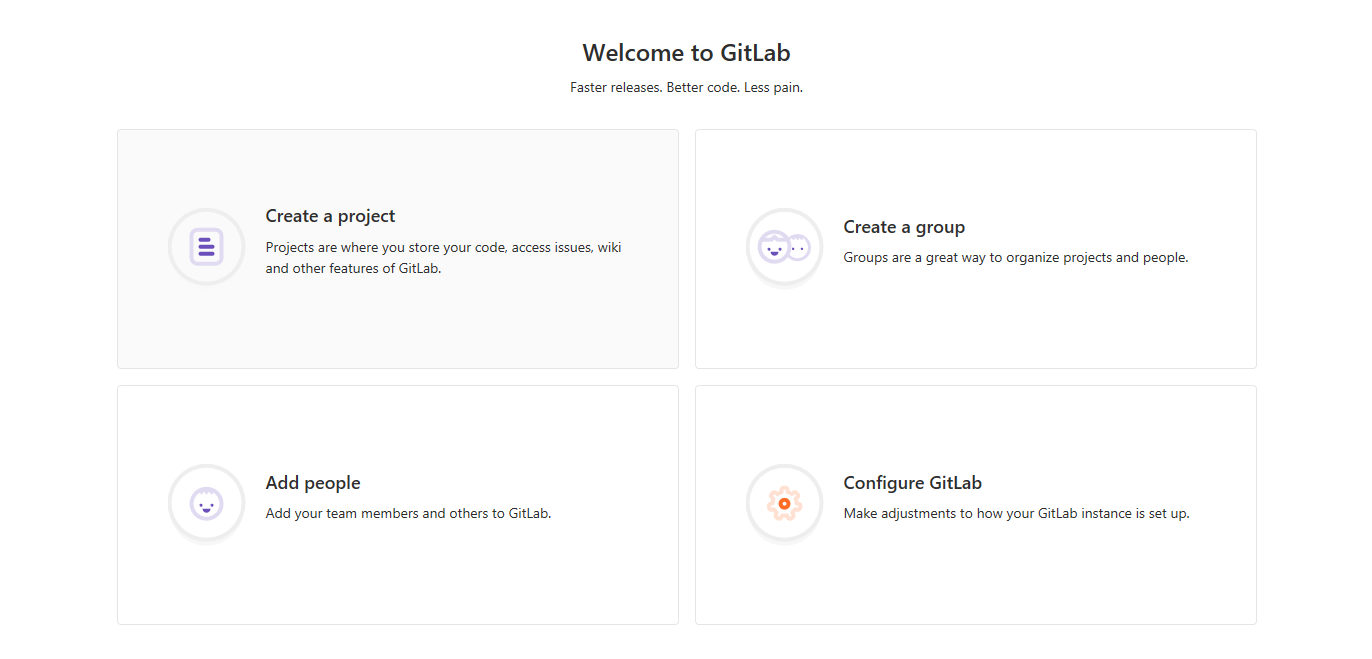Select the Add people heading
The image size is (1372, 659).
point(313,483)
